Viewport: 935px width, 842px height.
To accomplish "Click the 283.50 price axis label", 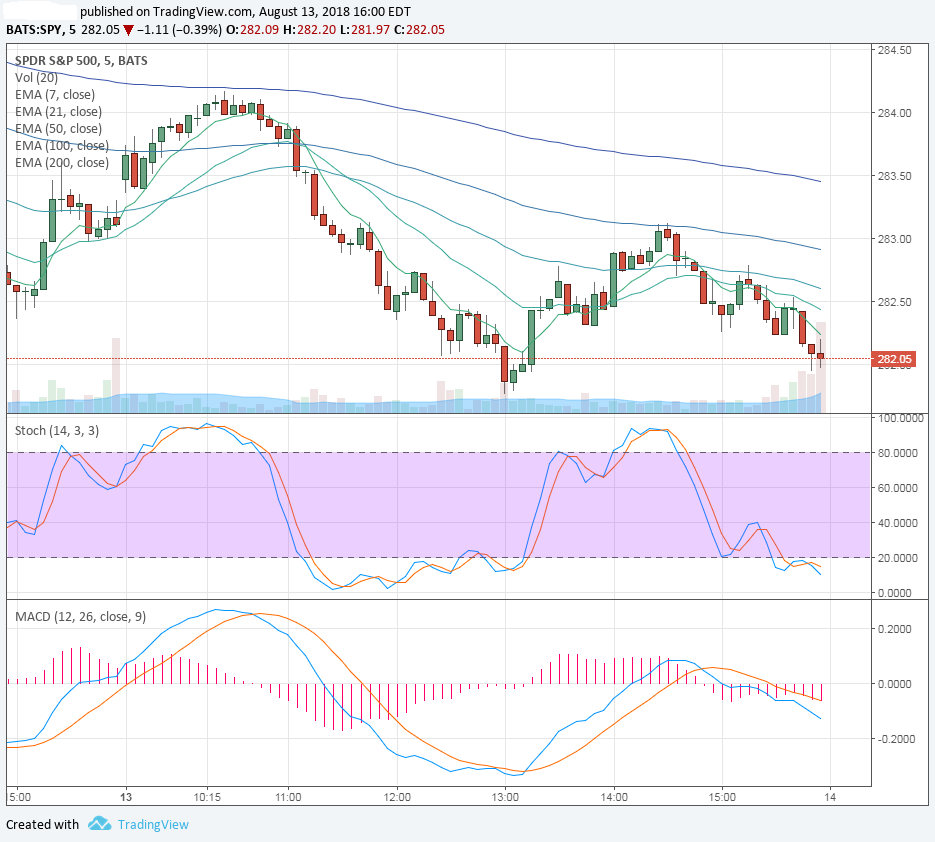I will pyautogui.click(x=894, y=176).
